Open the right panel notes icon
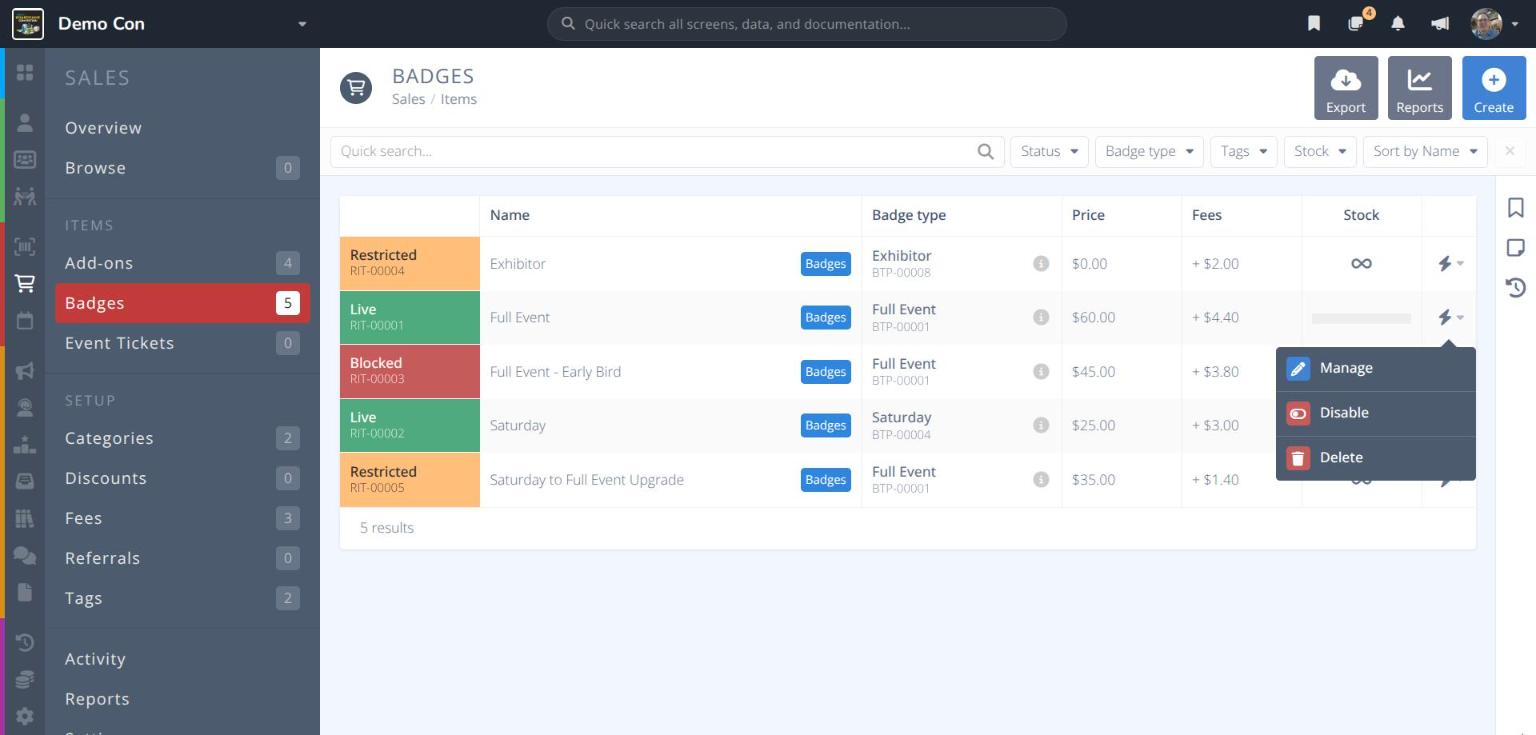Screen dimensions: 1536x735 pos(1516,248)
